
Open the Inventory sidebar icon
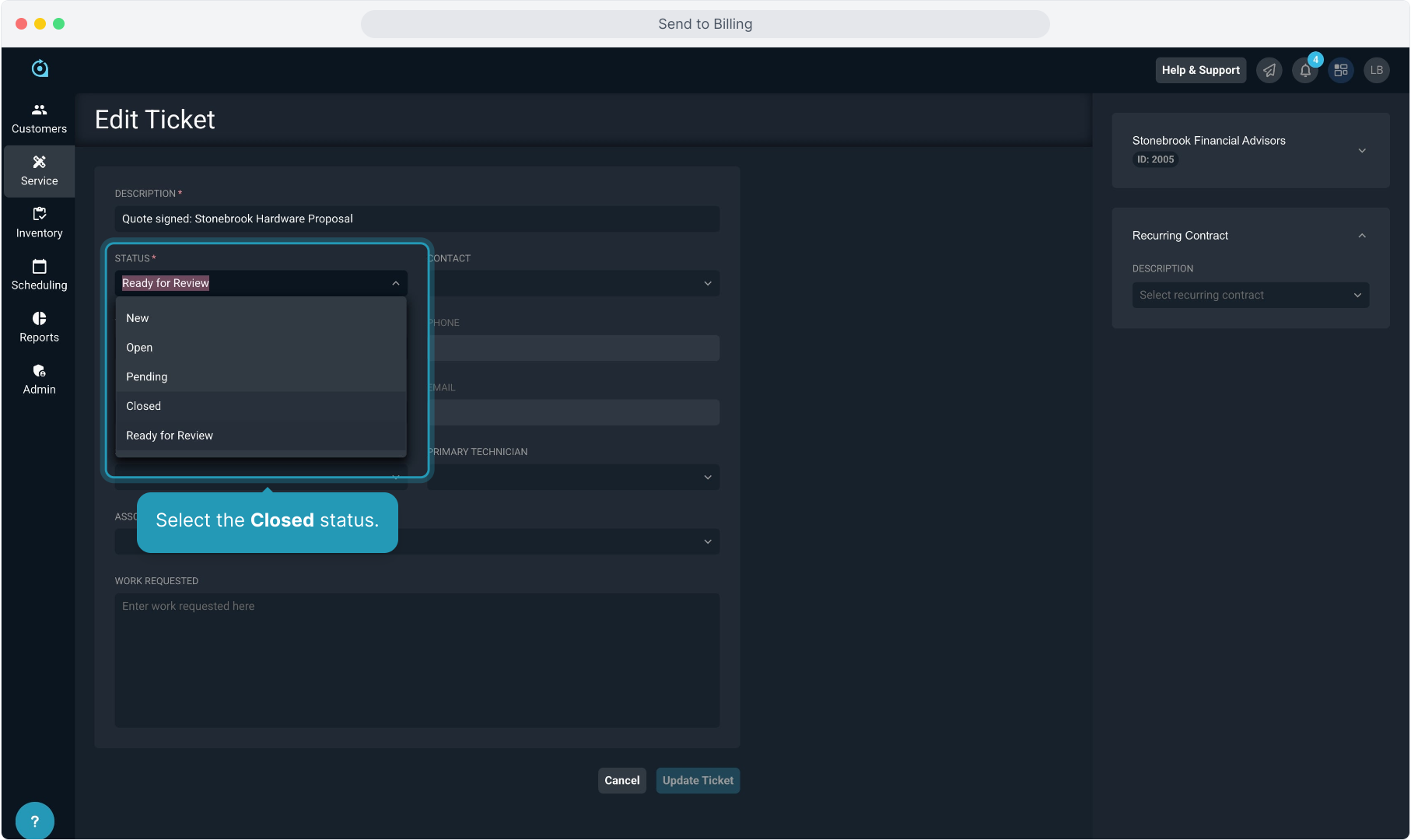click(x=39, y=215)
